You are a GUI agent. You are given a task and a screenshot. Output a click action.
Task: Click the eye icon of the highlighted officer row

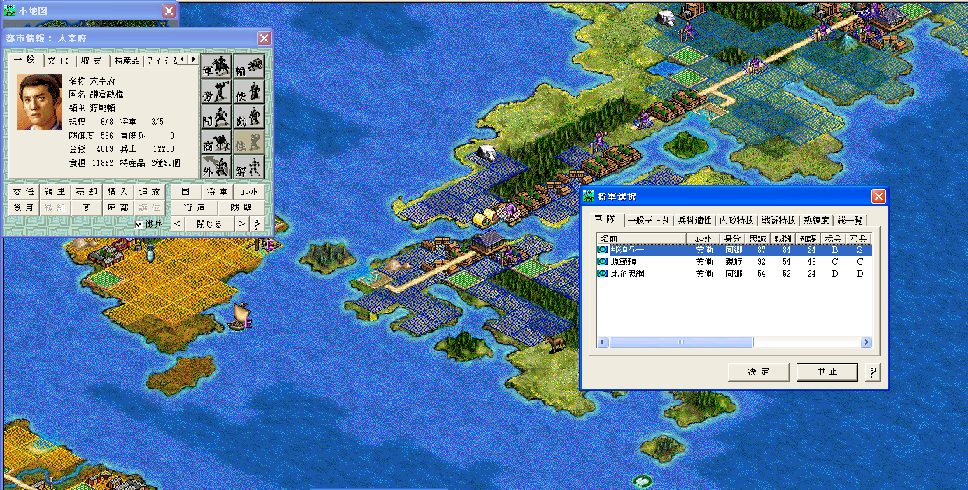(x=603, y=250)
